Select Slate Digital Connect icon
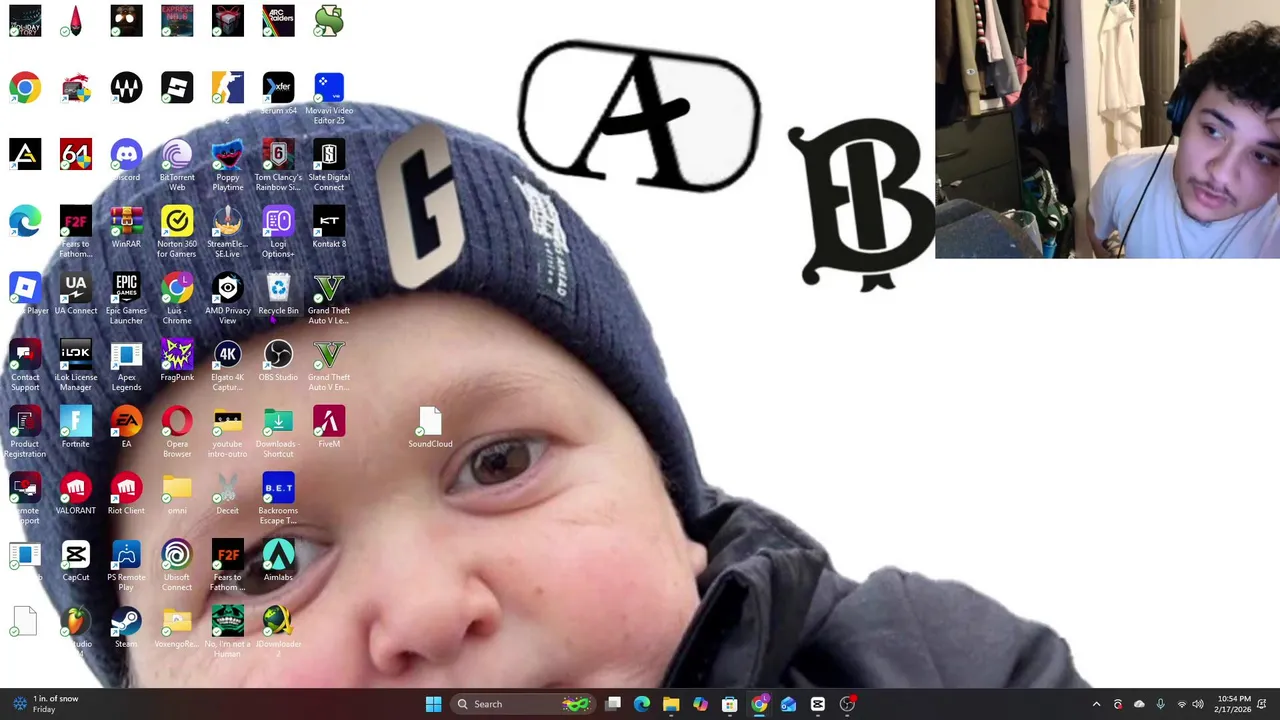The height and width of the screenshot is (720, 1280). coord(329,166)
